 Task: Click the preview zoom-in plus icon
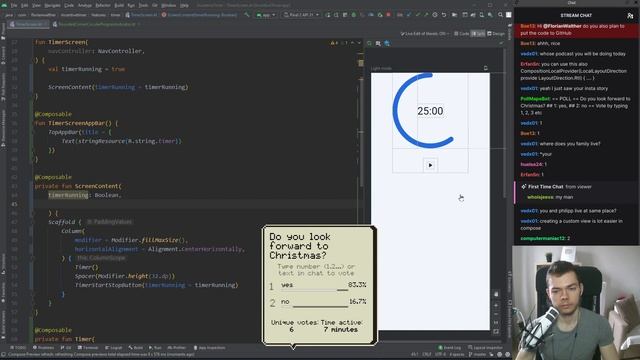pos(496,305)
